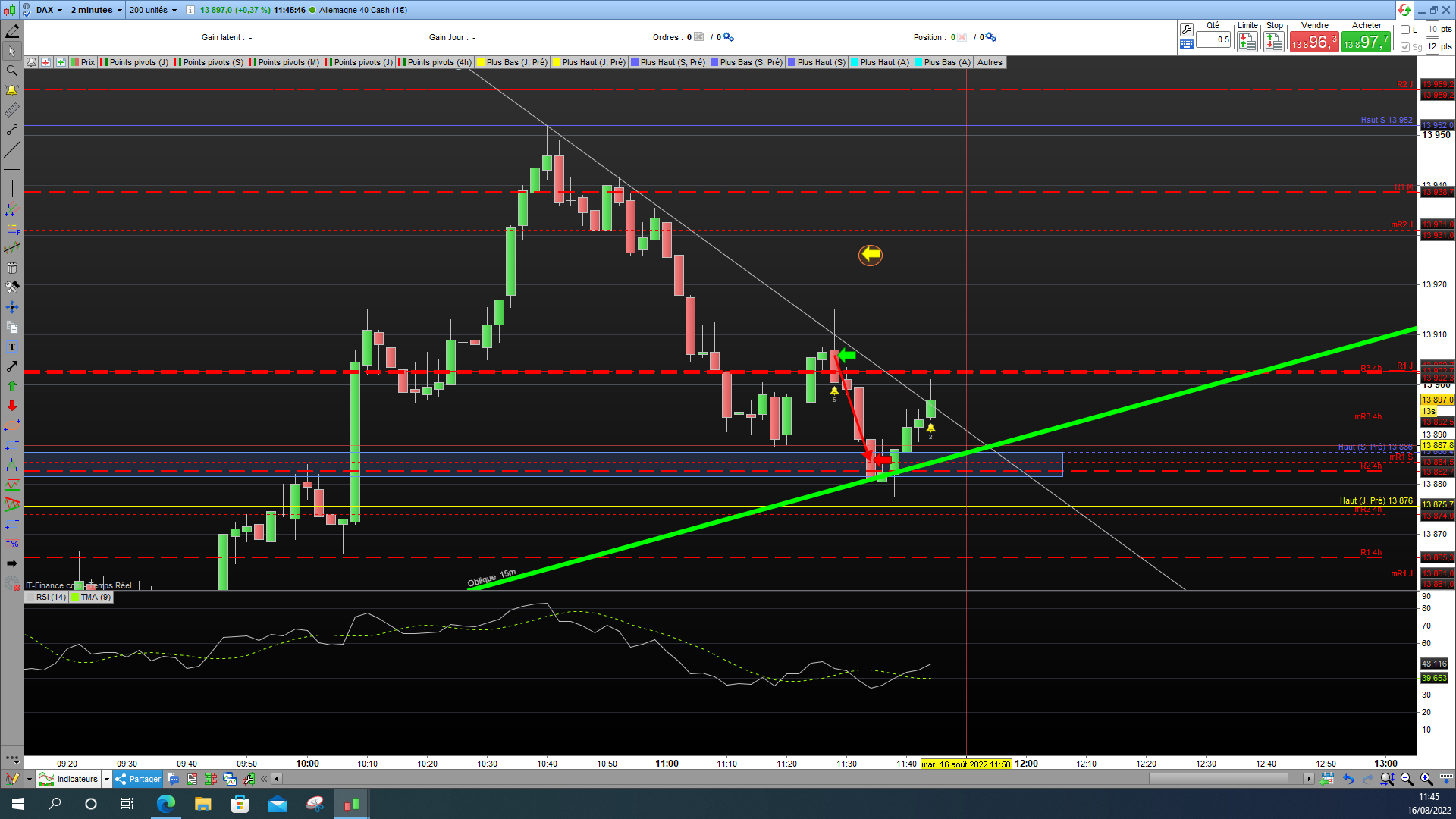1456x819 pixels.
Task: Toggle the Points pivots (4h) indicator label
Action: click(438, 62)
